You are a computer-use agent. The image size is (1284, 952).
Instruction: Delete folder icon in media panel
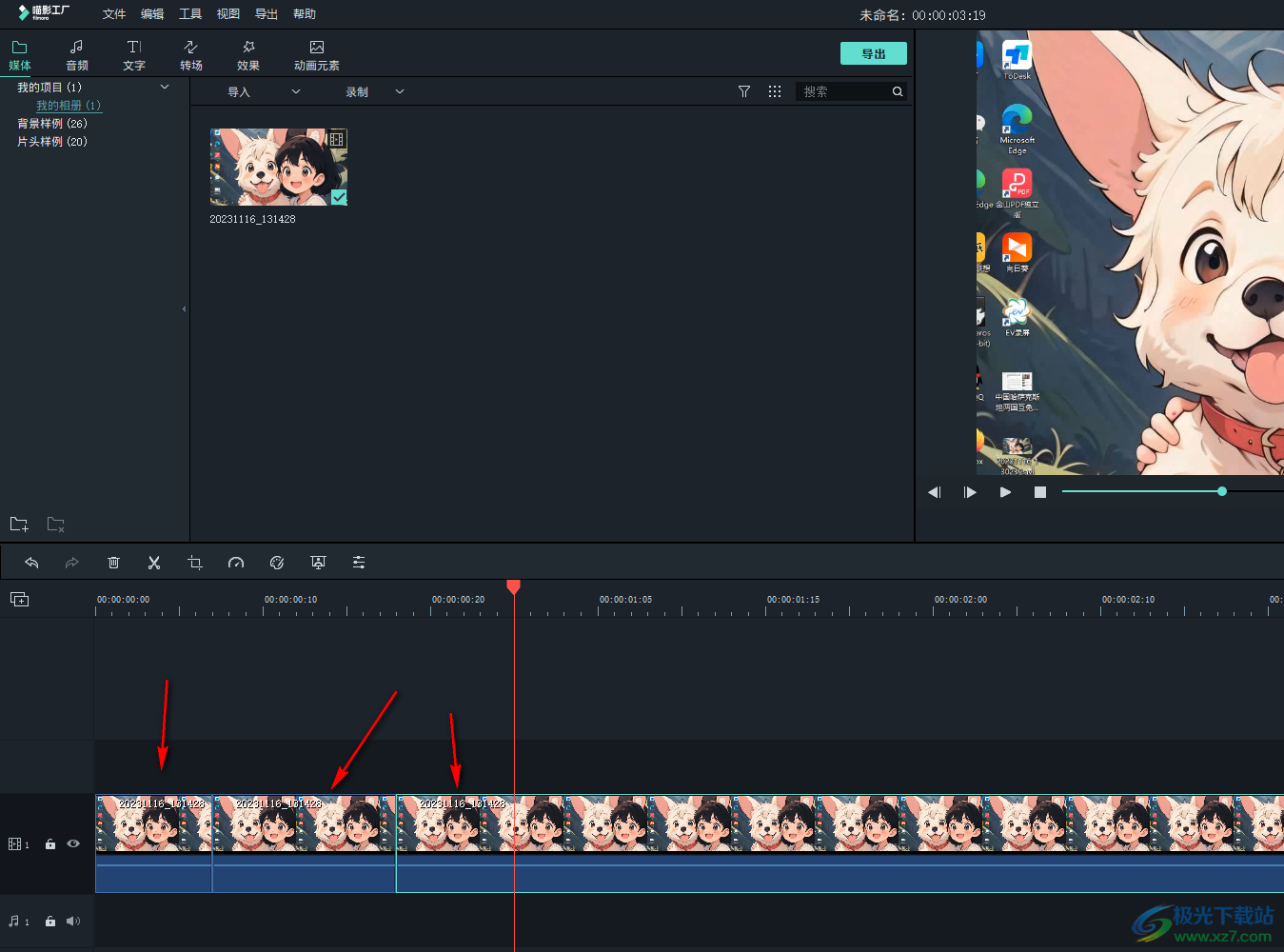[56, 525]
